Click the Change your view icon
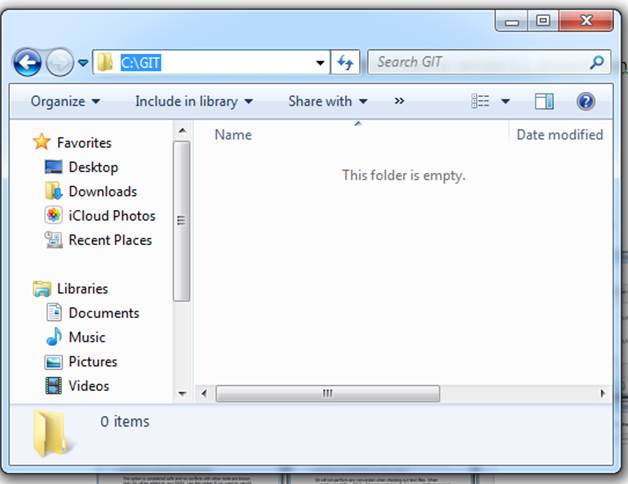 coord(481,101)
